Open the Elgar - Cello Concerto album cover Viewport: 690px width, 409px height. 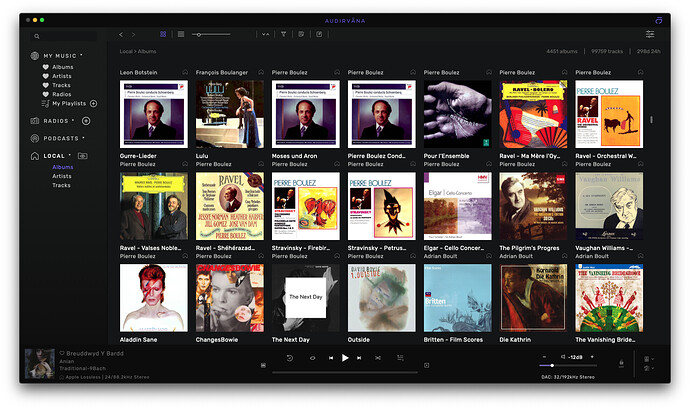(x=457, y=206)
